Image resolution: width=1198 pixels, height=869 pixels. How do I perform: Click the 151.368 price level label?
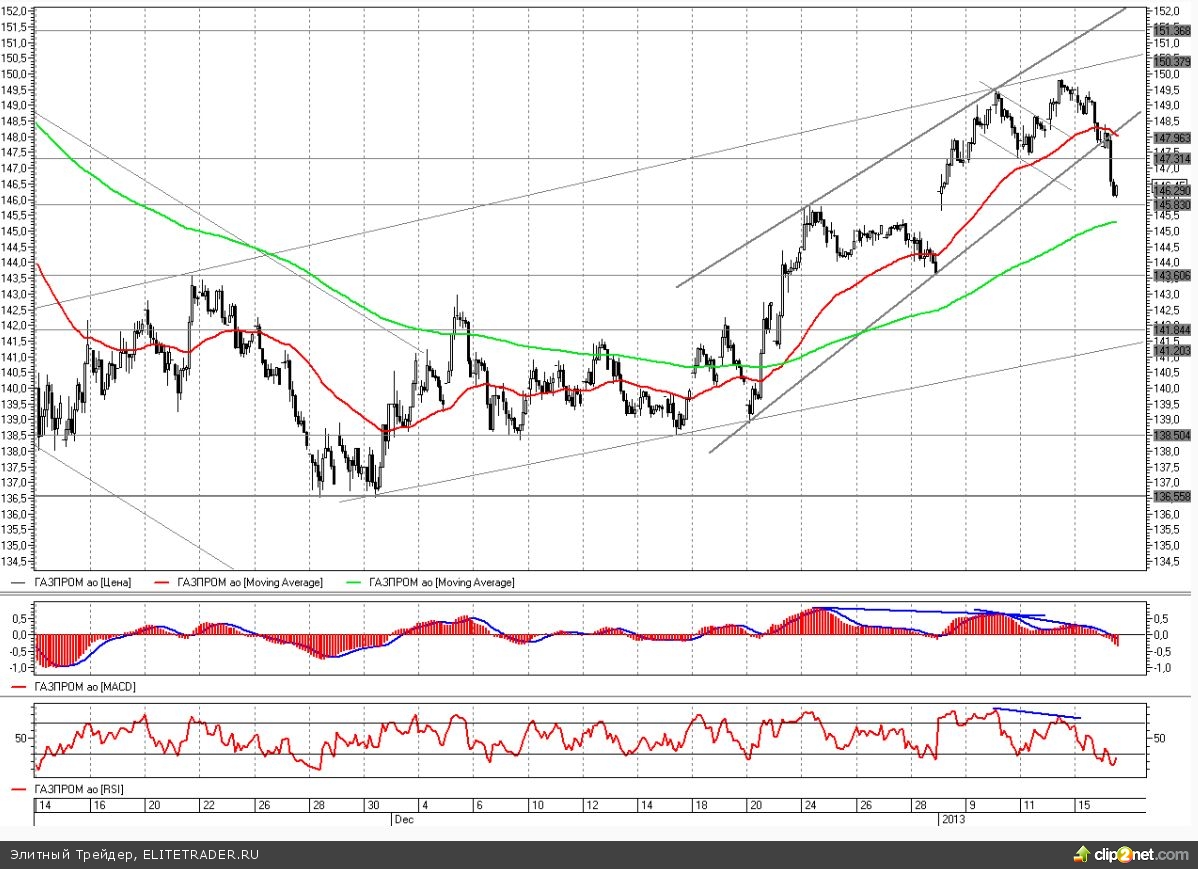1170,30
